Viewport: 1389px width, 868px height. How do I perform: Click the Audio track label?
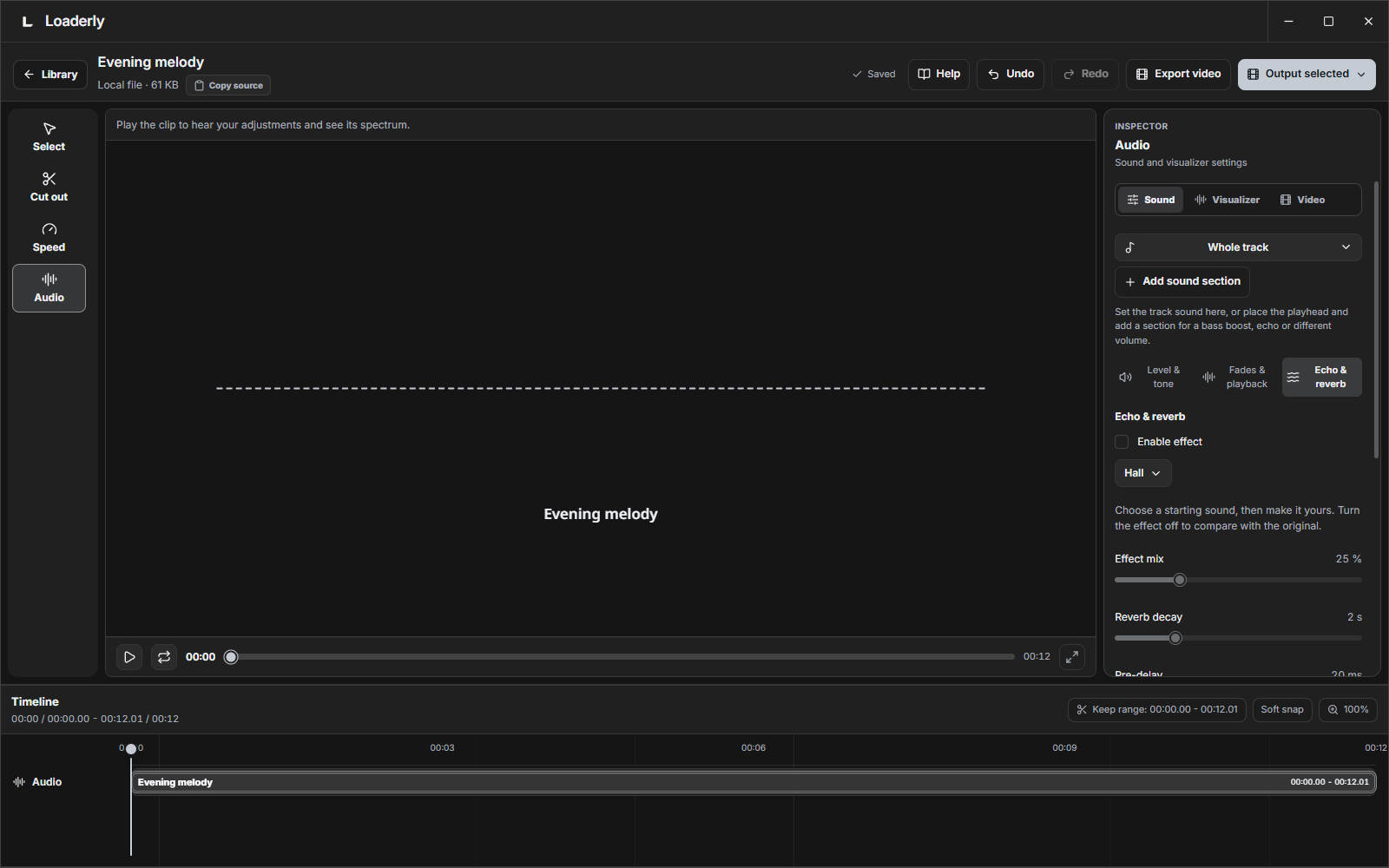coord(37,782)
